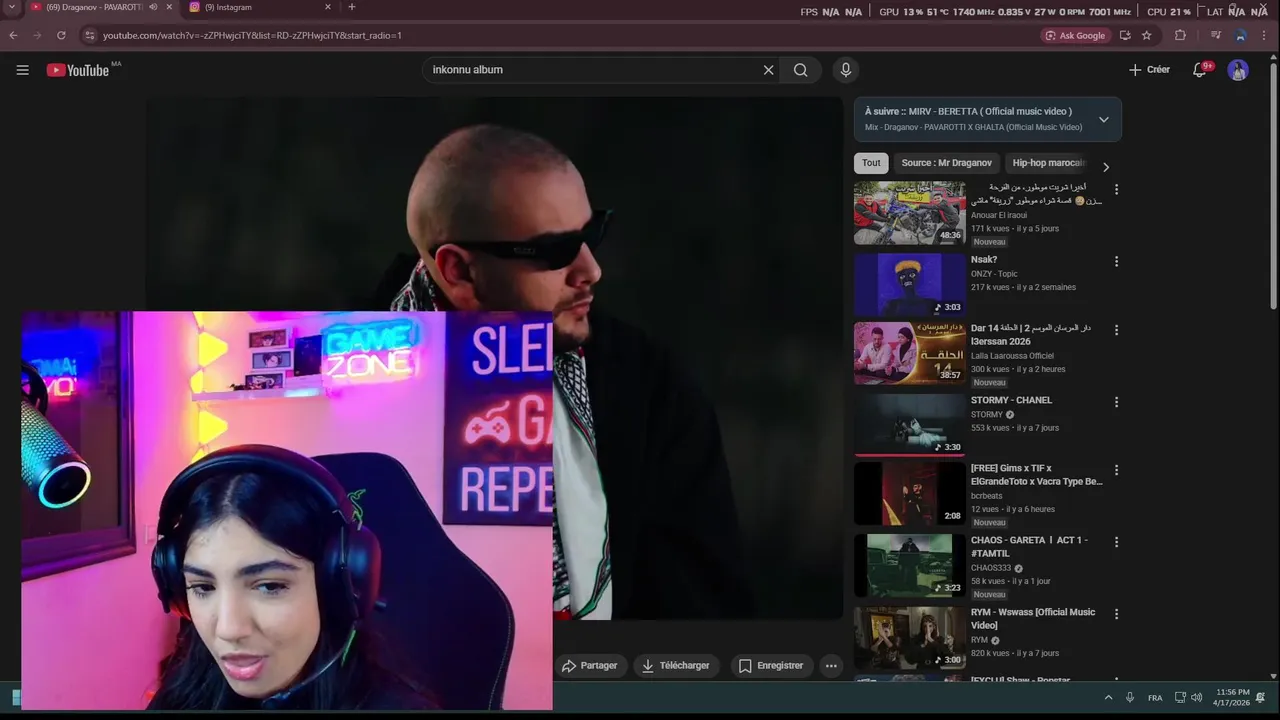The height and width of the screenshot is (720, 1280).
Task: Open the taskbar volume speaker icon
Action: pos(1197,698)
